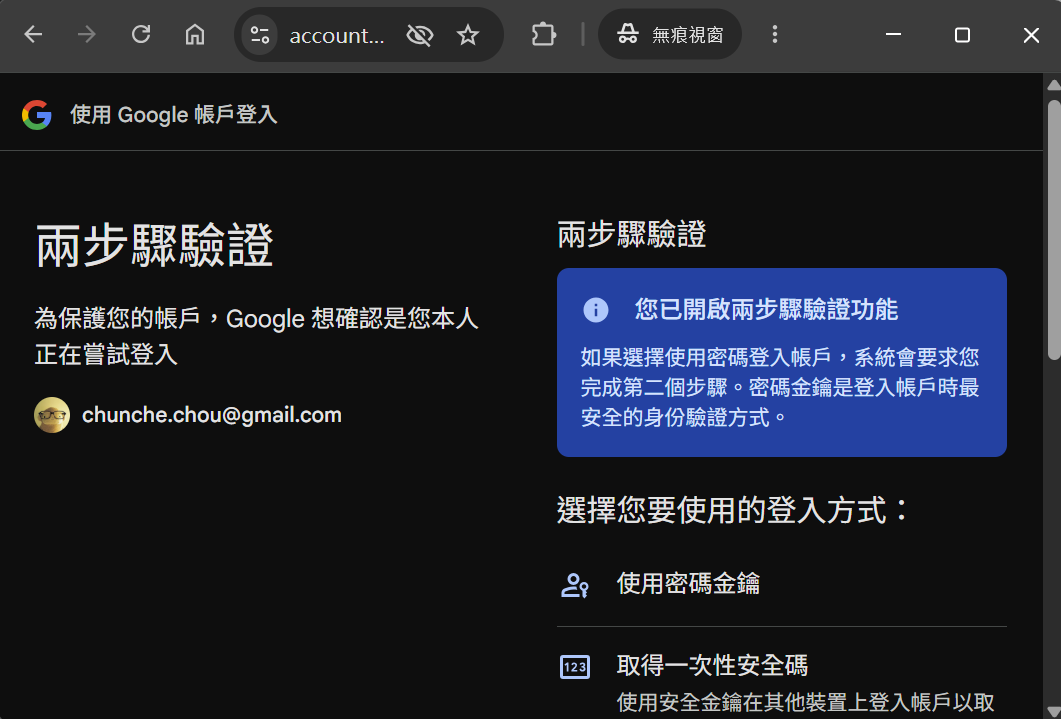Close the browser window

point(1031,34)
